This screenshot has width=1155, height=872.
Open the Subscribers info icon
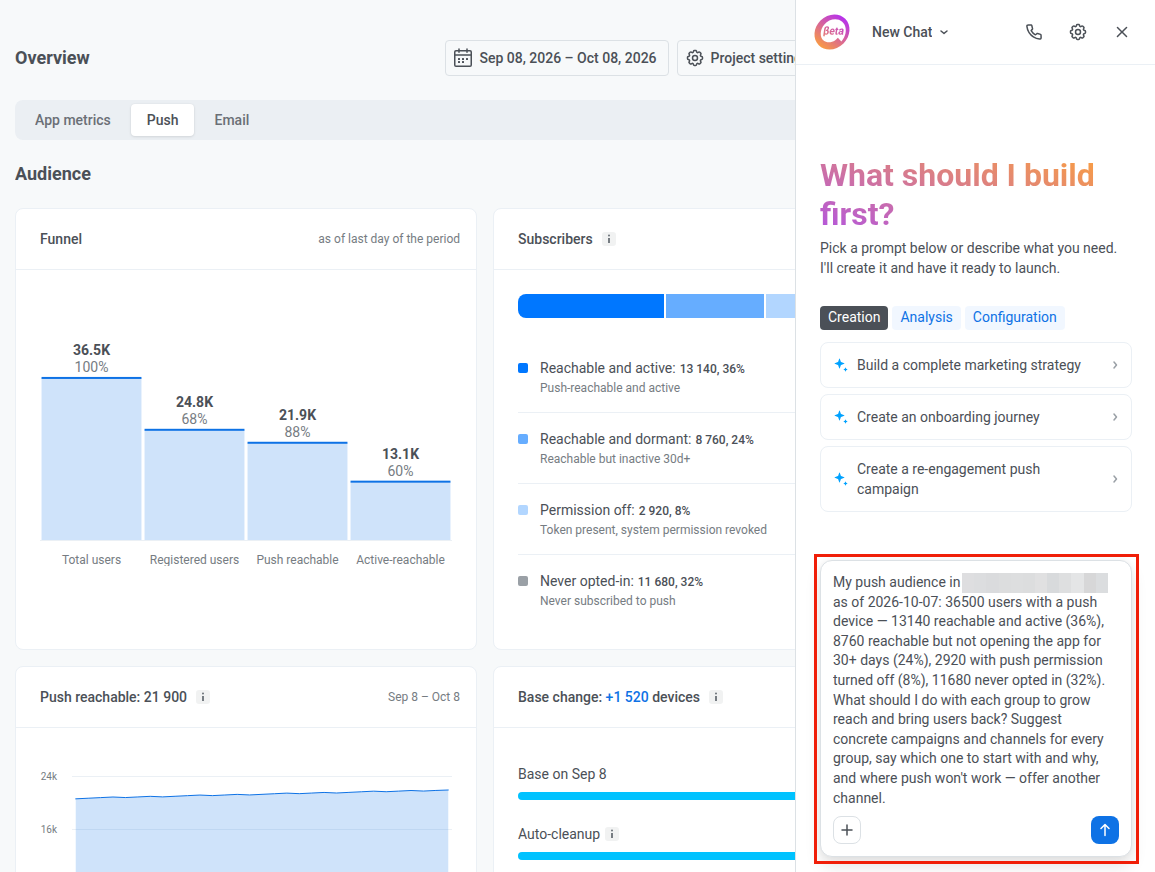tap(608, 239)
